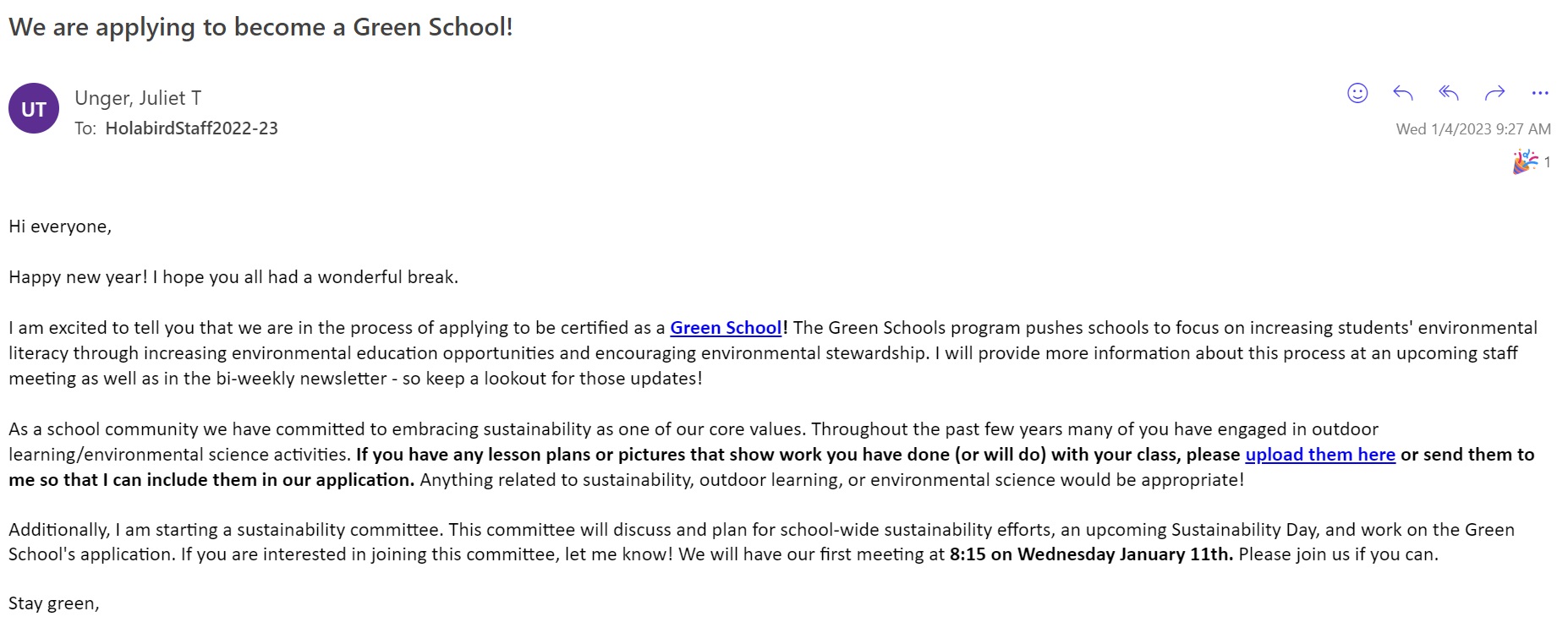Image resolution: width=1568 pixels, height=622 pixels.
Task: Click the "Stay green," sign-off
Action: pyautogui.click(x=54, y=603)
